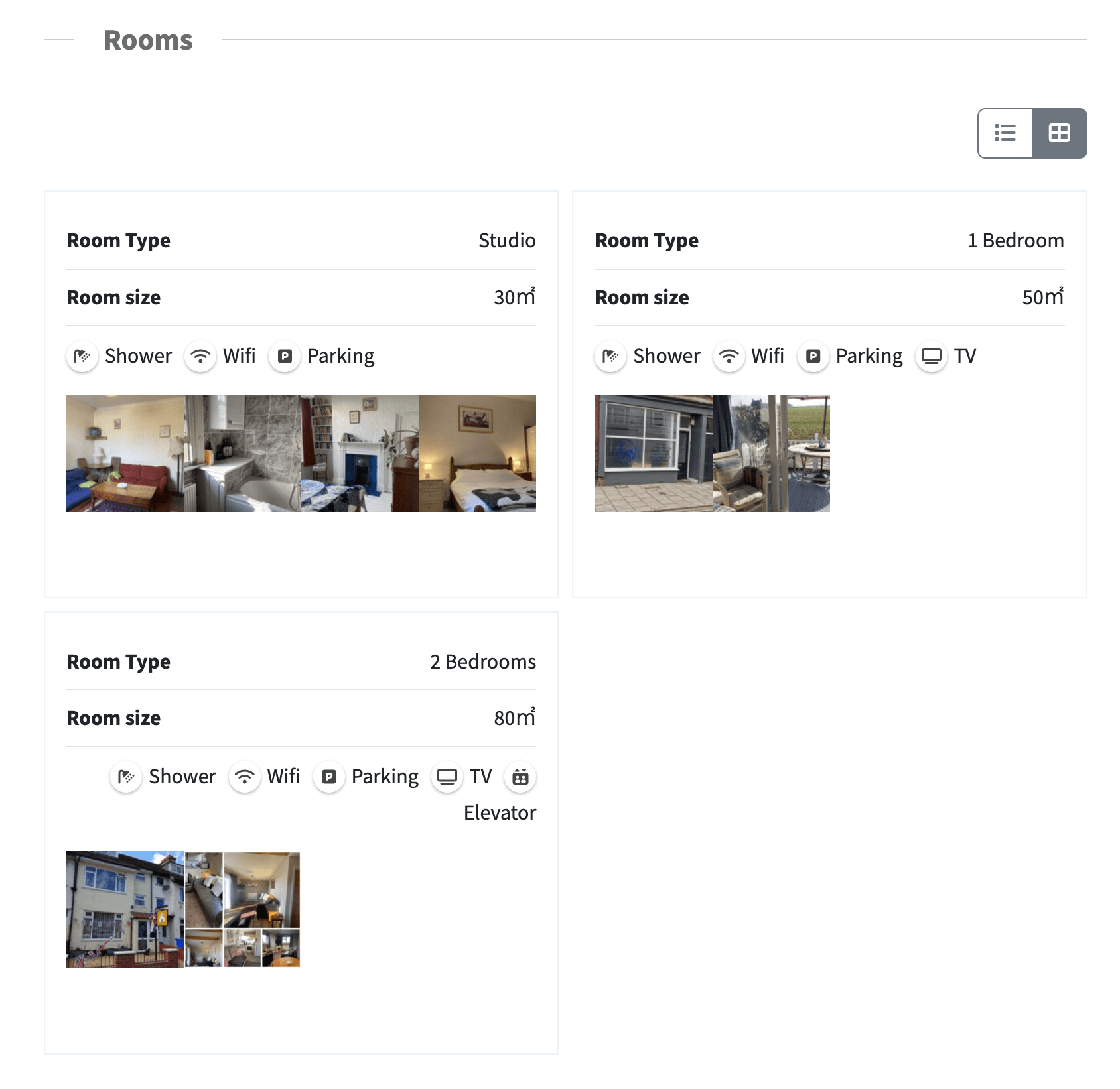Click the 2 Bedrooms TV icon
This screenshot has width=1120, height=1089.
click(447, 777)
